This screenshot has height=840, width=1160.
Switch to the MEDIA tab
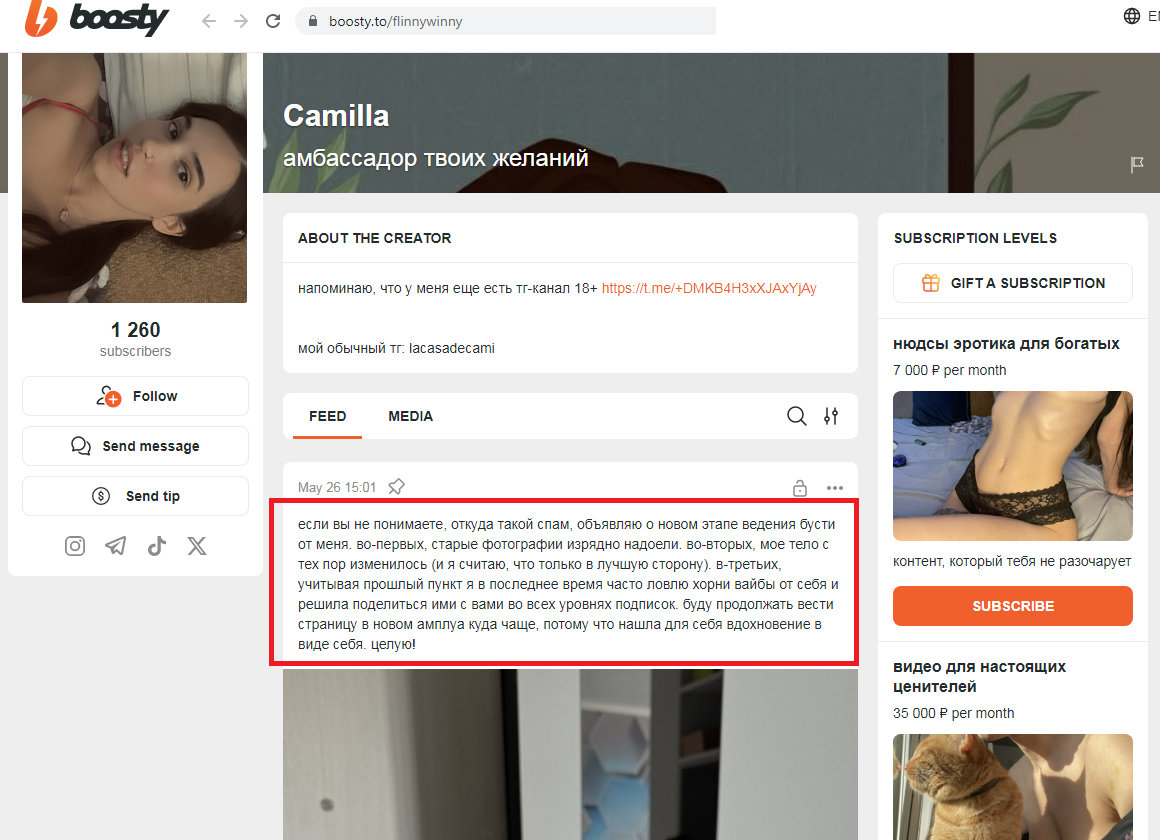(410, 416)
